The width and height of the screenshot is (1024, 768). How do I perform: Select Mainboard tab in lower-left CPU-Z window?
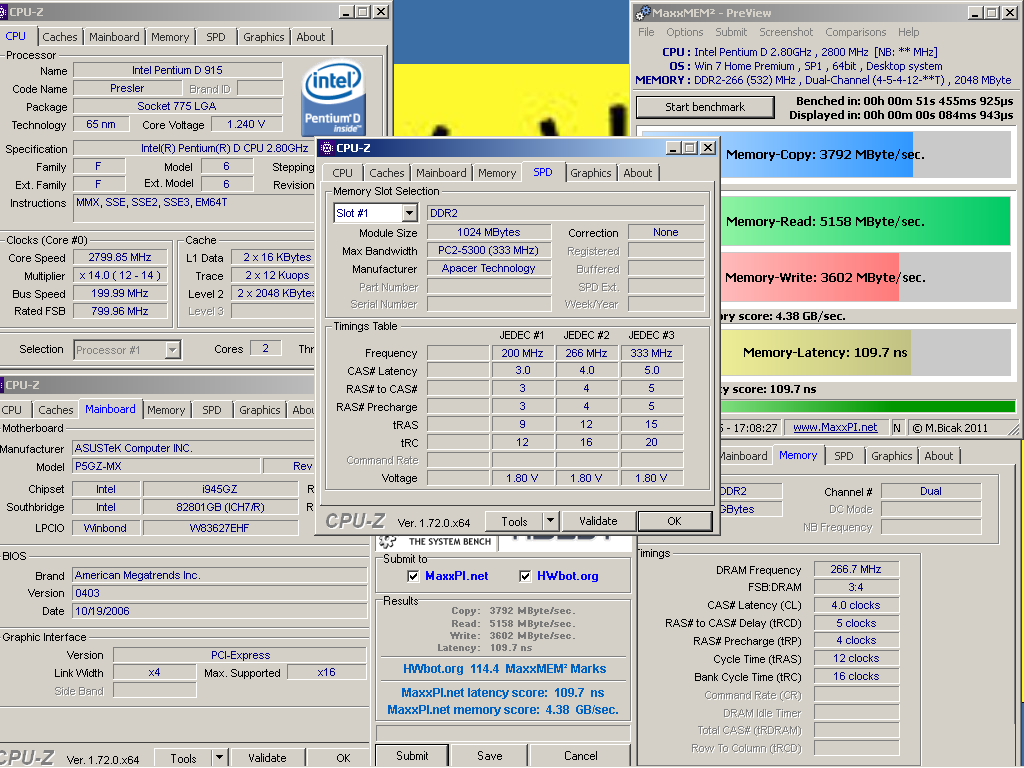110,409
